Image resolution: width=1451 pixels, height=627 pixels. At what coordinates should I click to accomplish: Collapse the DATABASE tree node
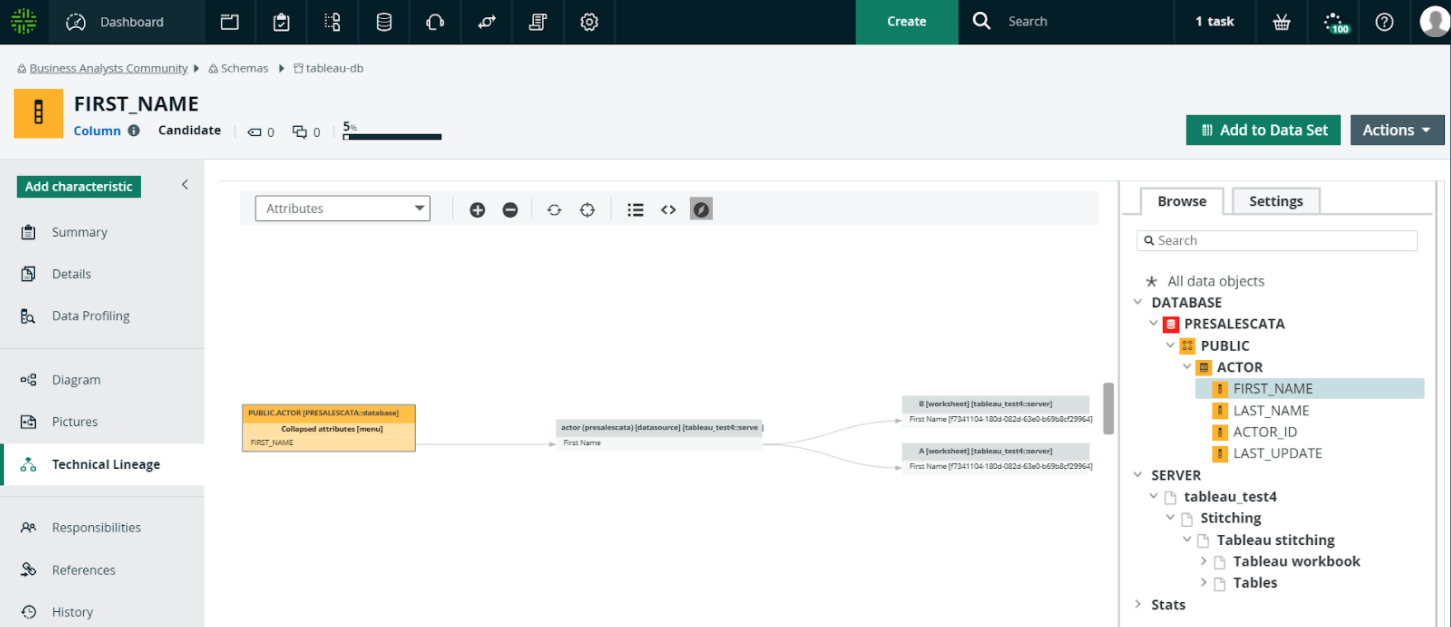point(1138,302)
